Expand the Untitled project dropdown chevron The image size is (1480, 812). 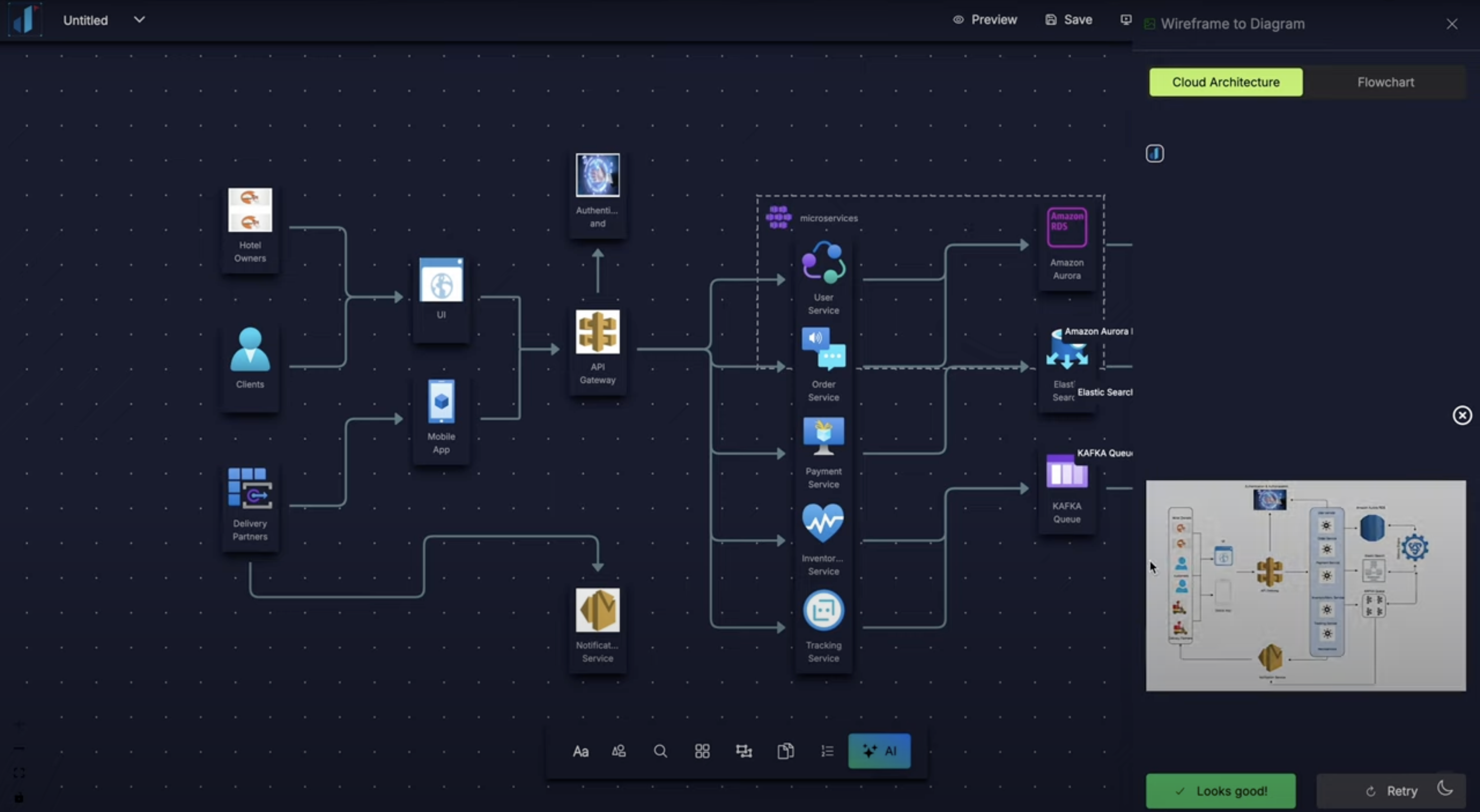139,19
